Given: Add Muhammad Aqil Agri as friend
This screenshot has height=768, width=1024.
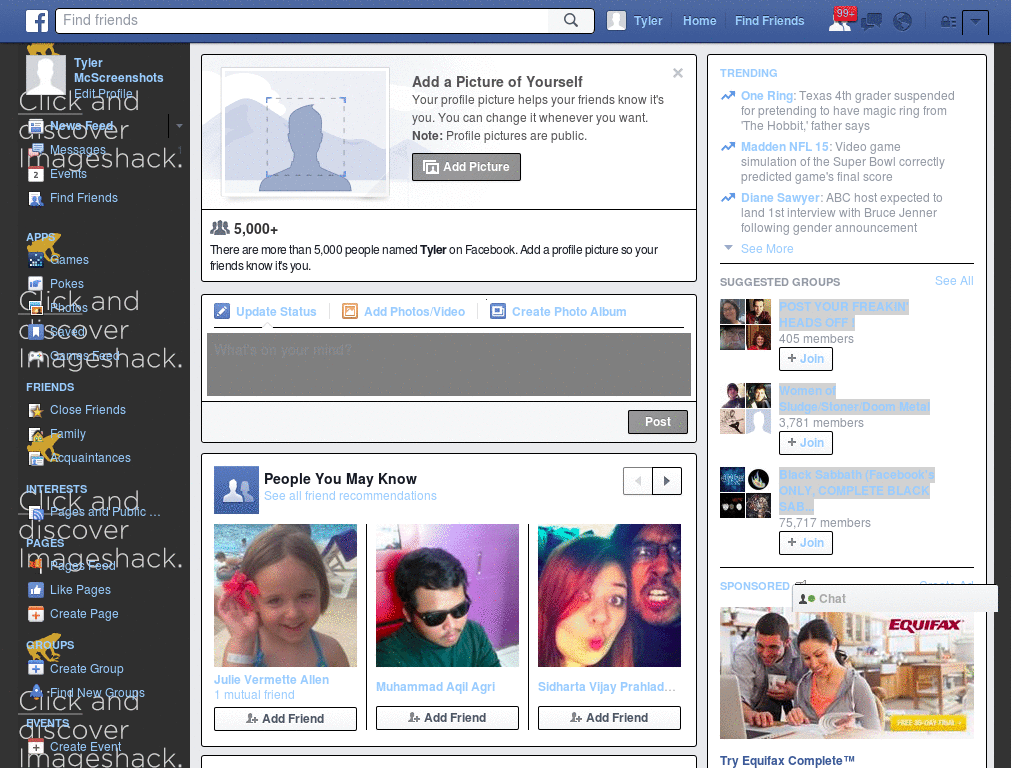Looking at the screenshot, I should pyautogui.click(x=447, y=718).
